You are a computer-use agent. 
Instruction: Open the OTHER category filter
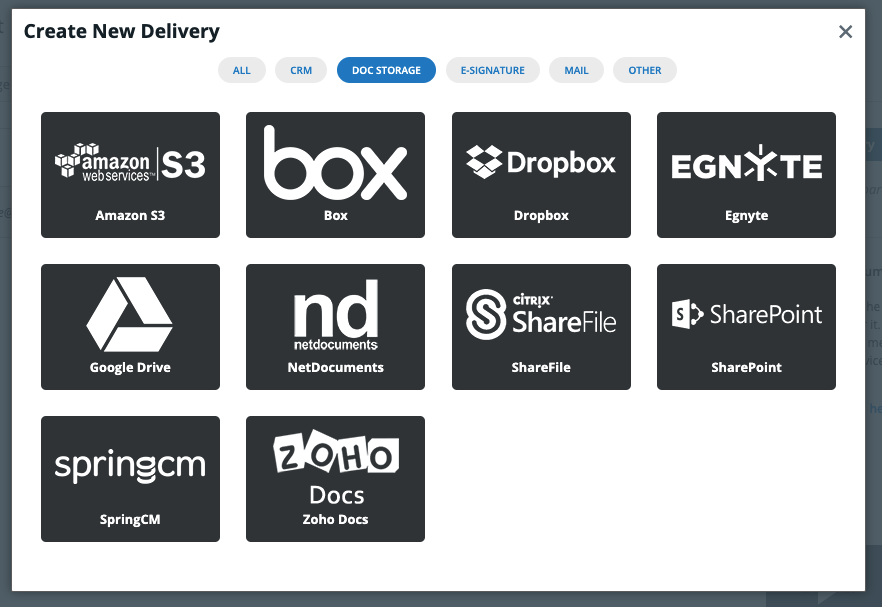click(645, 70)
